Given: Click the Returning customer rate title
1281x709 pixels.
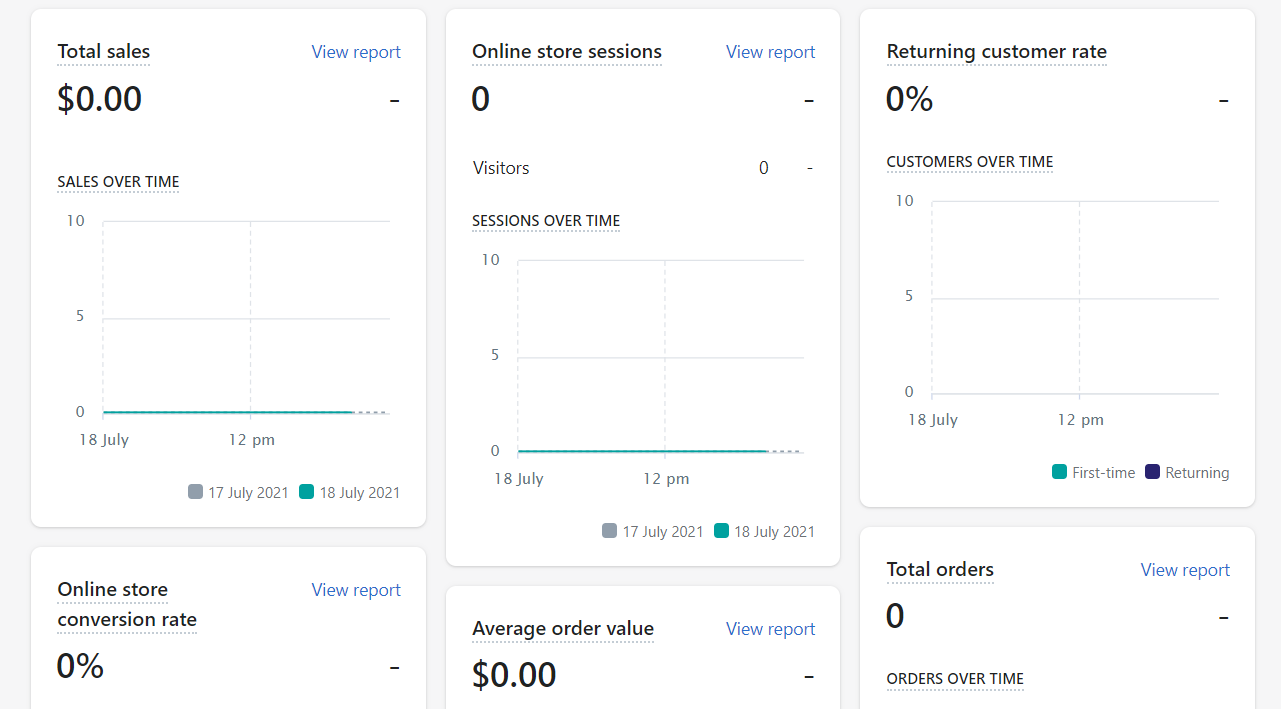Looking at the screenshot, I should pyautogui.click(x=997, y=52).
